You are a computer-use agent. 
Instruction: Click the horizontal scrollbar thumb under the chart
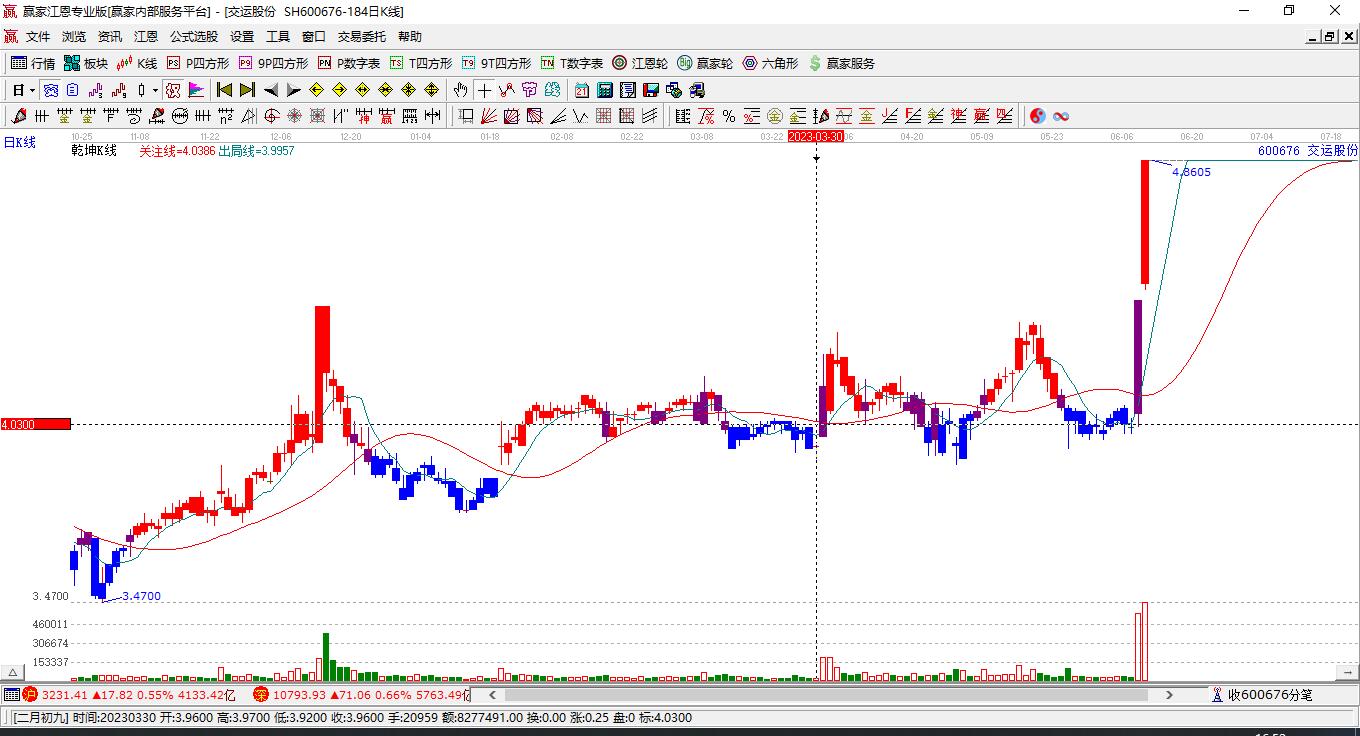(828, 695)
